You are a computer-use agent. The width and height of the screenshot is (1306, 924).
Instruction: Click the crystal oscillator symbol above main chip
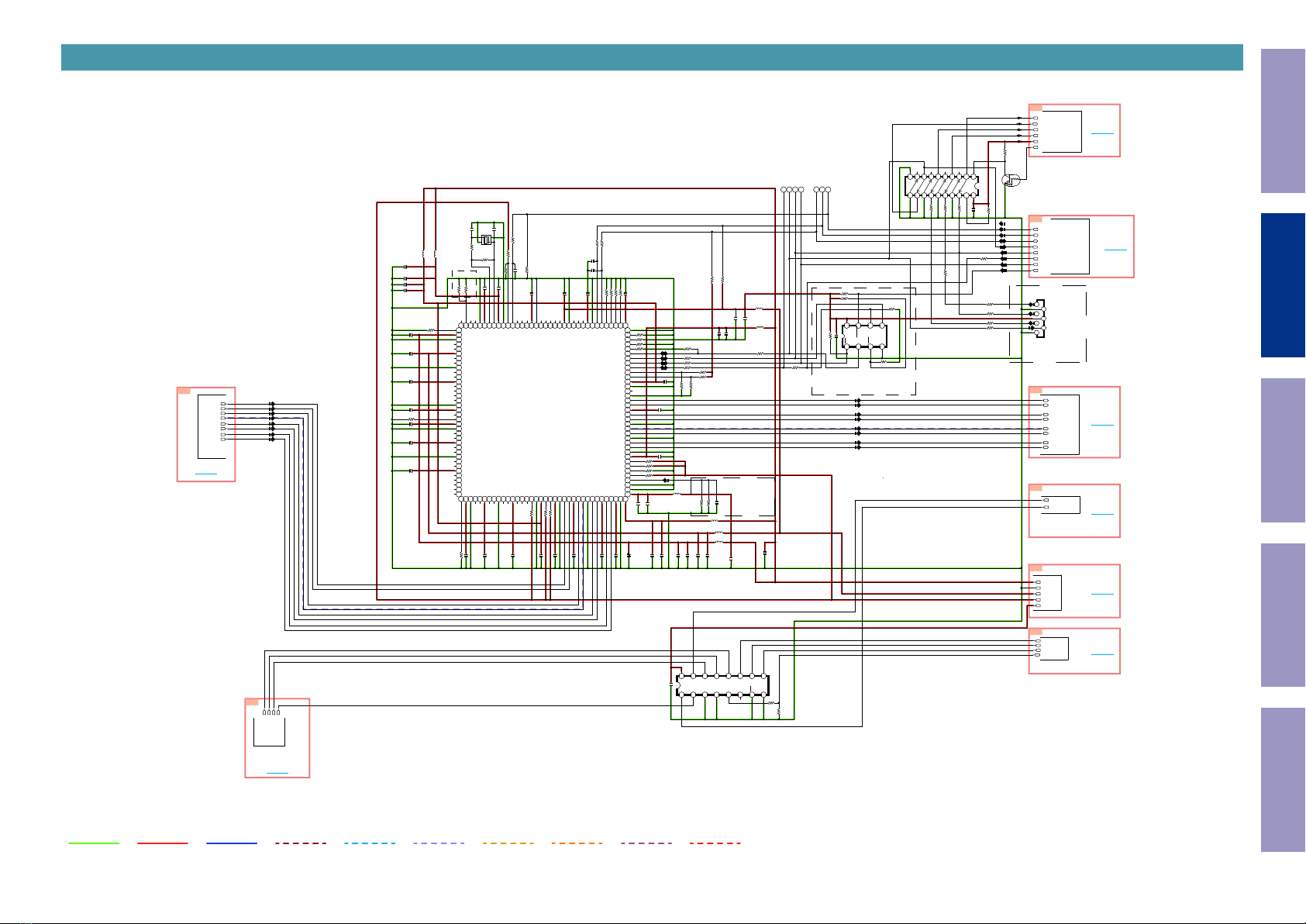tap(487, 240)
